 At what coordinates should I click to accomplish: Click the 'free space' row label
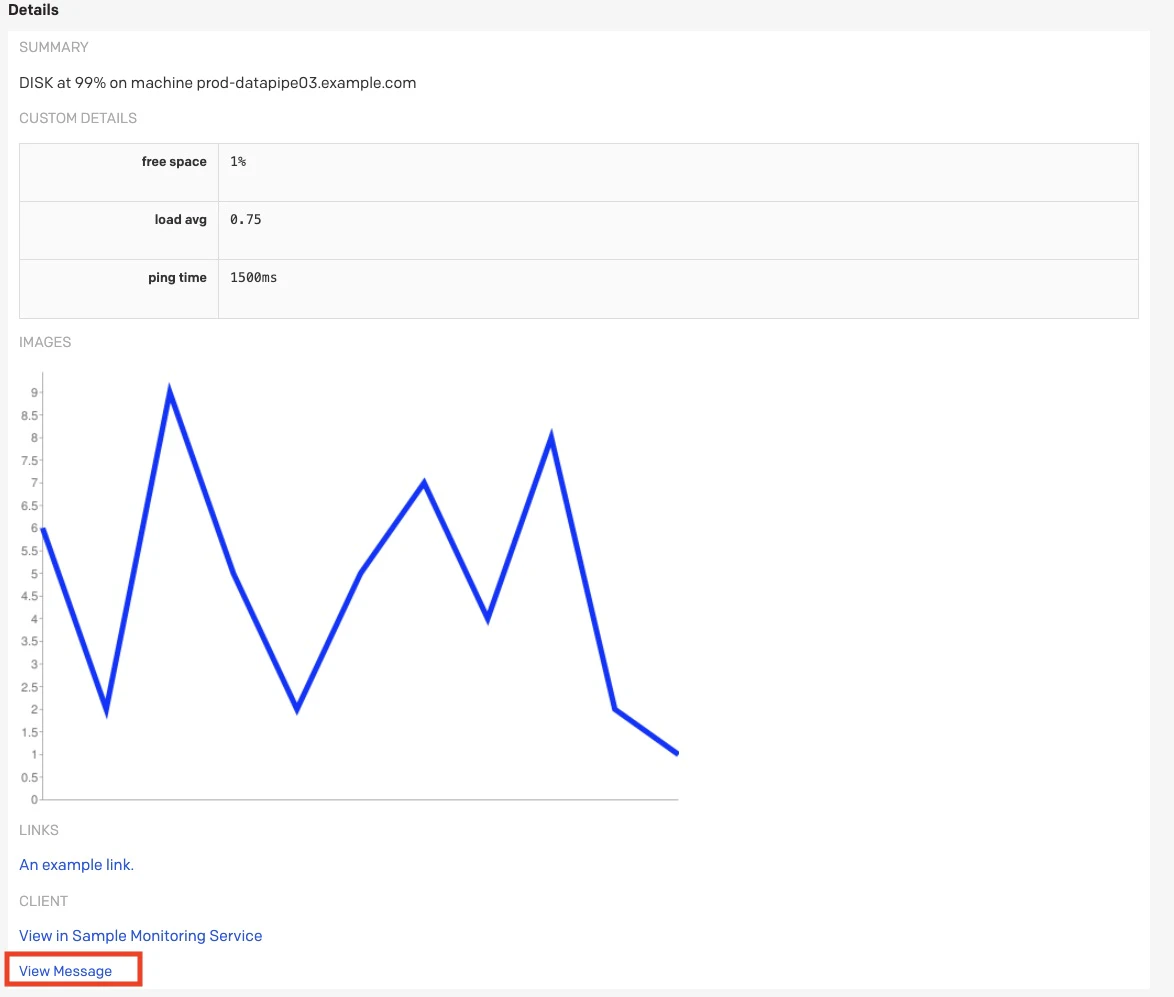click(x=174, y=162)
